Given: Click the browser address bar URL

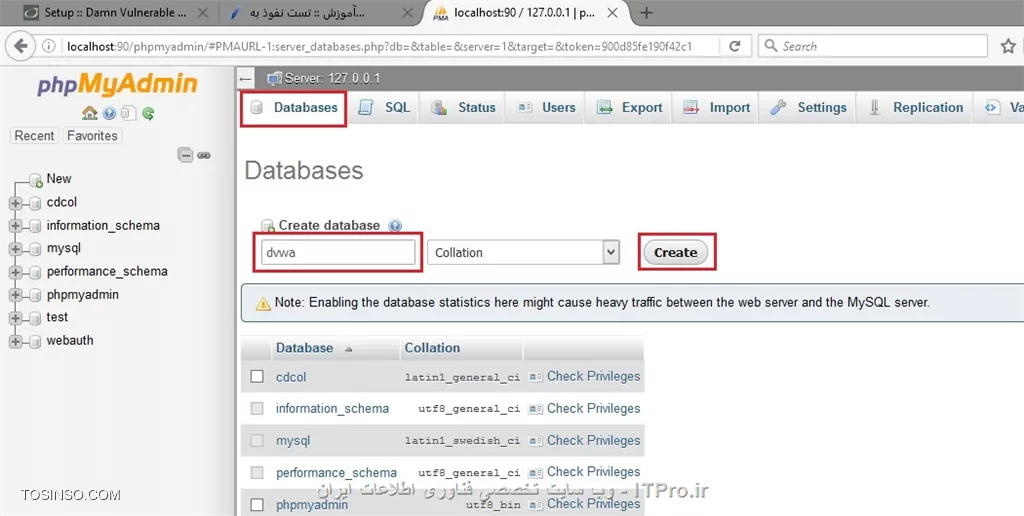Looking at the screenshot, I should click(379, 46).
